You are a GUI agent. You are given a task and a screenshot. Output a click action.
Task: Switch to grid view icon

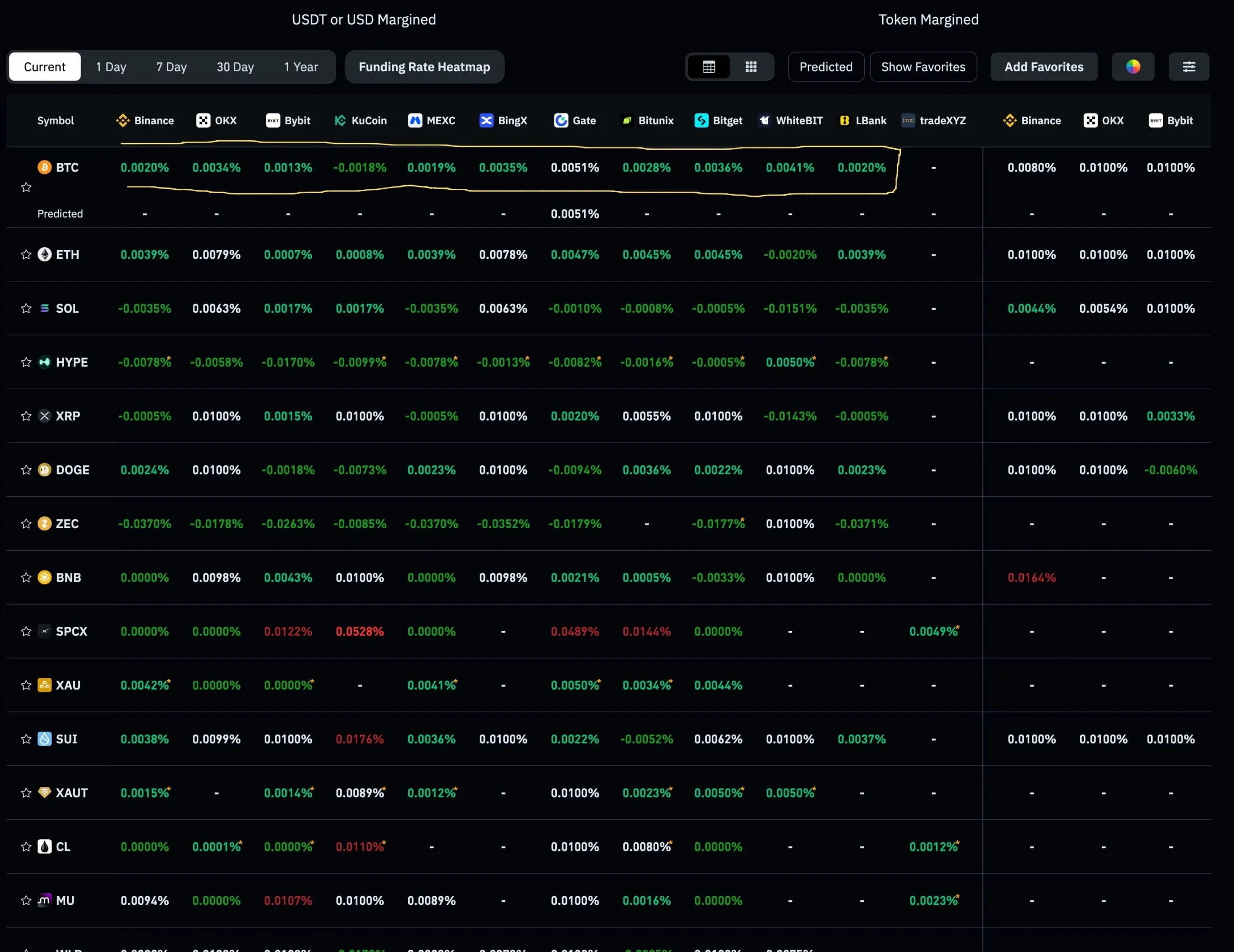[751, 66]
